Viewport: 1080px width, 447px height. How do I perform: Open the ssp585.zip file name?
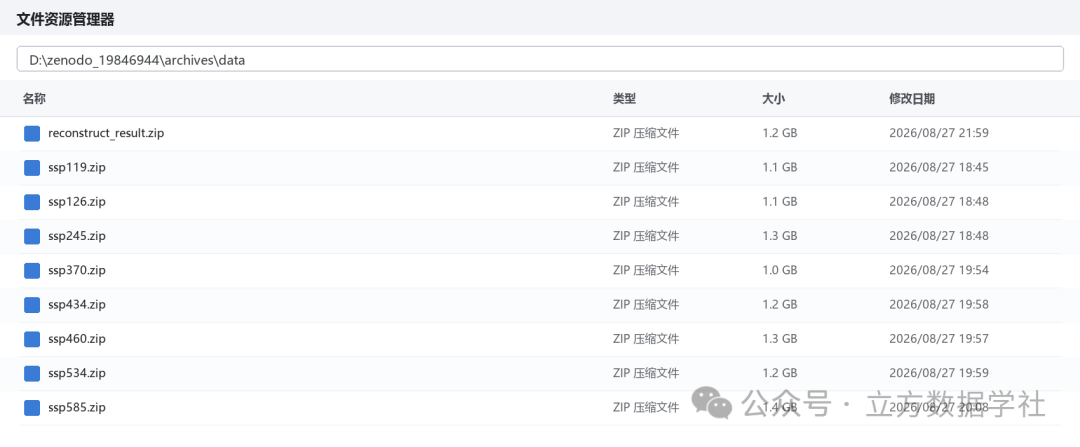[x=76, y=408]
